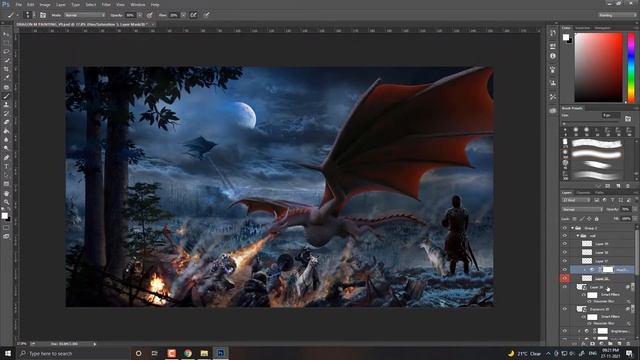Open the layer blend mode dropdown

582,209
